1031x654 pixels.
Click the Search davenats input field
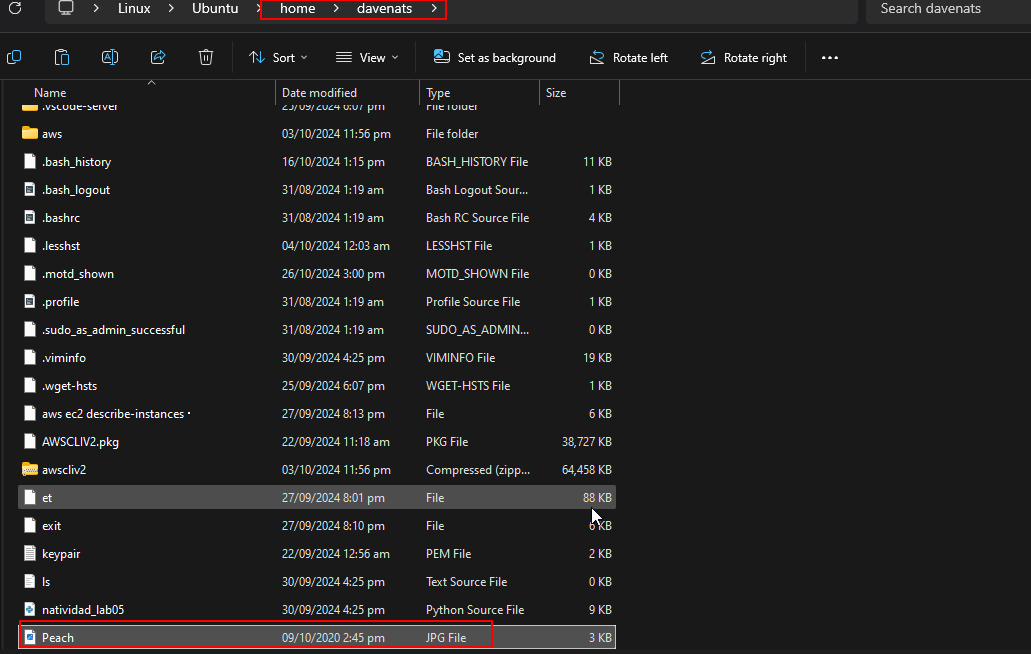(945, 9)
